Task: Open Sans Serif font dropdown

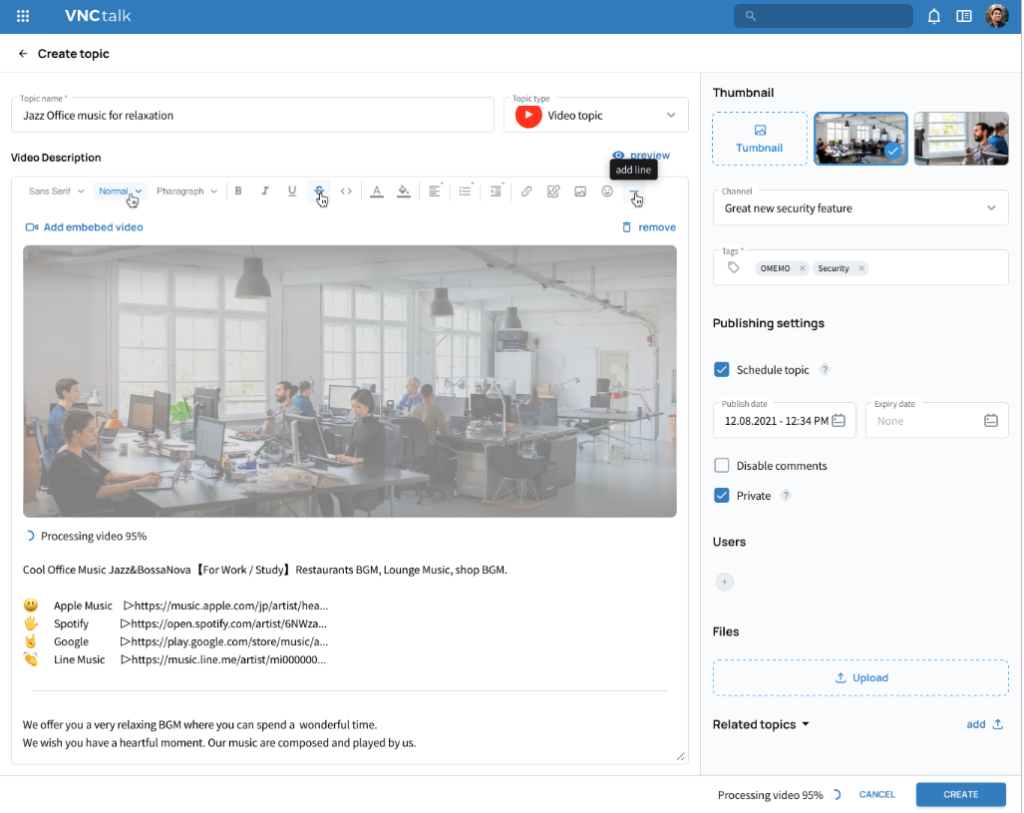Action: (56, 191)
